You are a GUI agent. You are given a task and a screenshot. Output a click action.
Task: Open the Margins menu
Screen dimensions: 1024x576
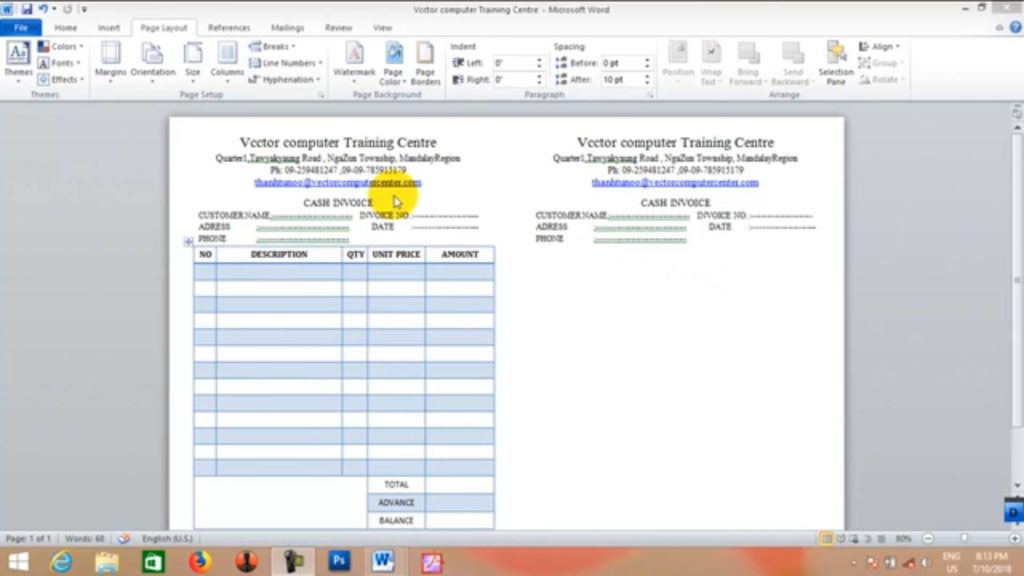pyautogui.click(x=110, y=63)
